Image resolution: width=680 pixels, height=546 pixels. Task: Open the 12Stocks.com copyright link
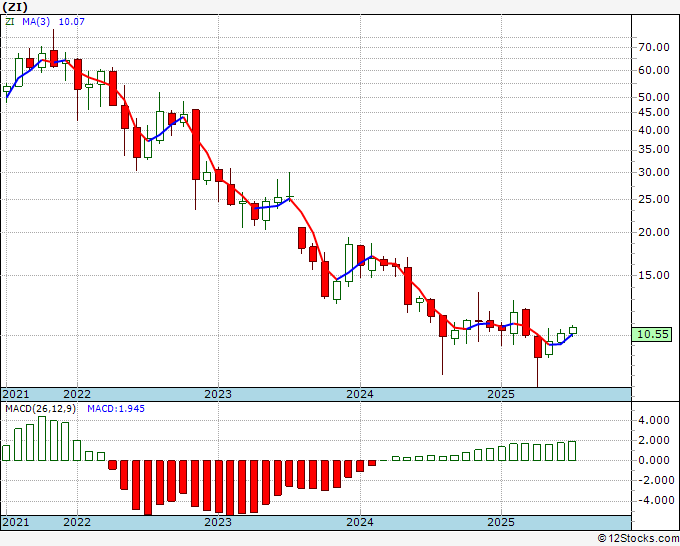coord(638,539)
